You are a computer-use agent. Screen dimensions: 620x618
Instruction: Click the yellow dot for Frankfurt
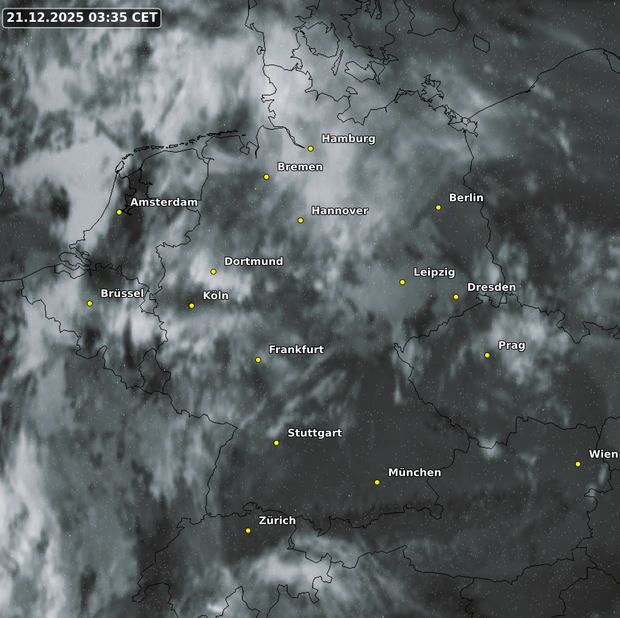(x=258, y=360)
